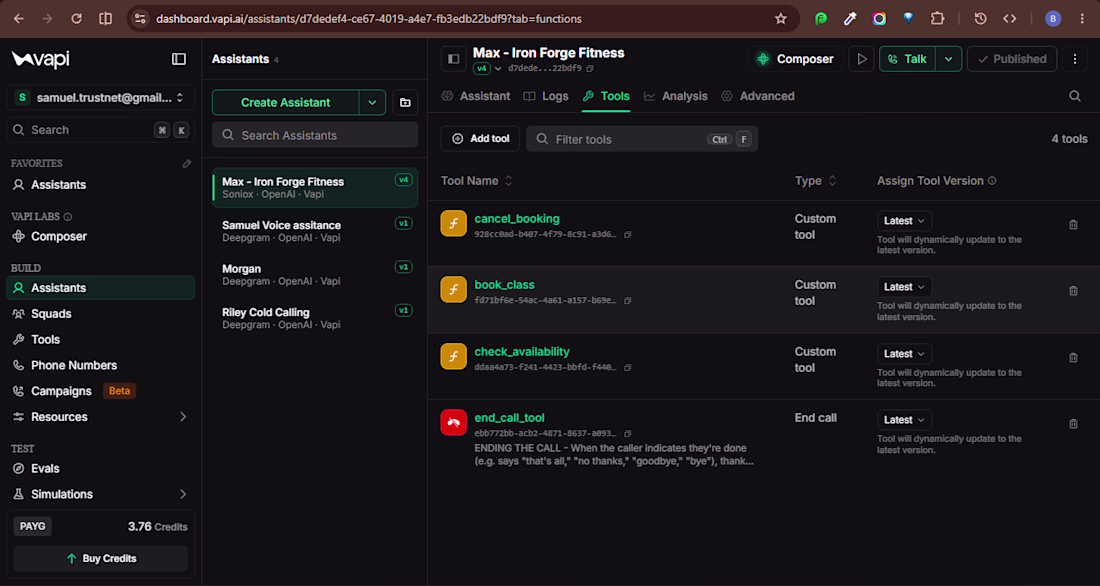
Task: Open the version dropdown for book_class
Action: pyautogui.click(x=904, y=287)
